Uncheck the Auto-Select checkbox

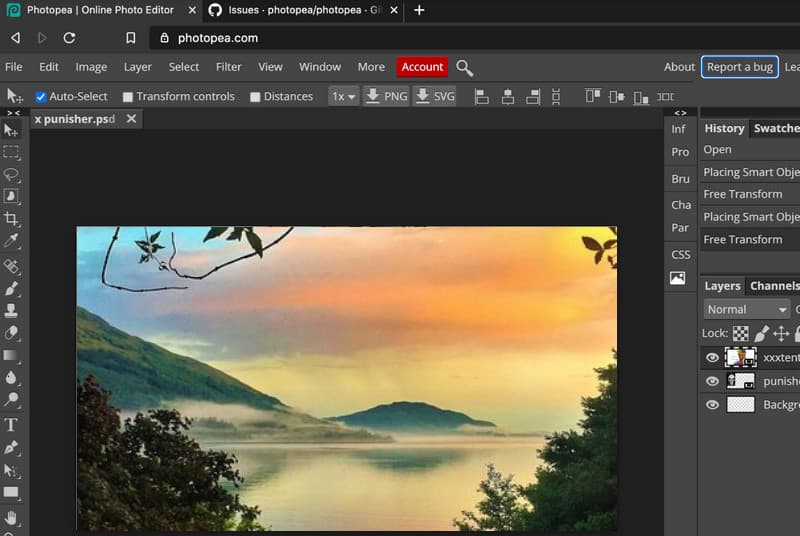[41, 97]
